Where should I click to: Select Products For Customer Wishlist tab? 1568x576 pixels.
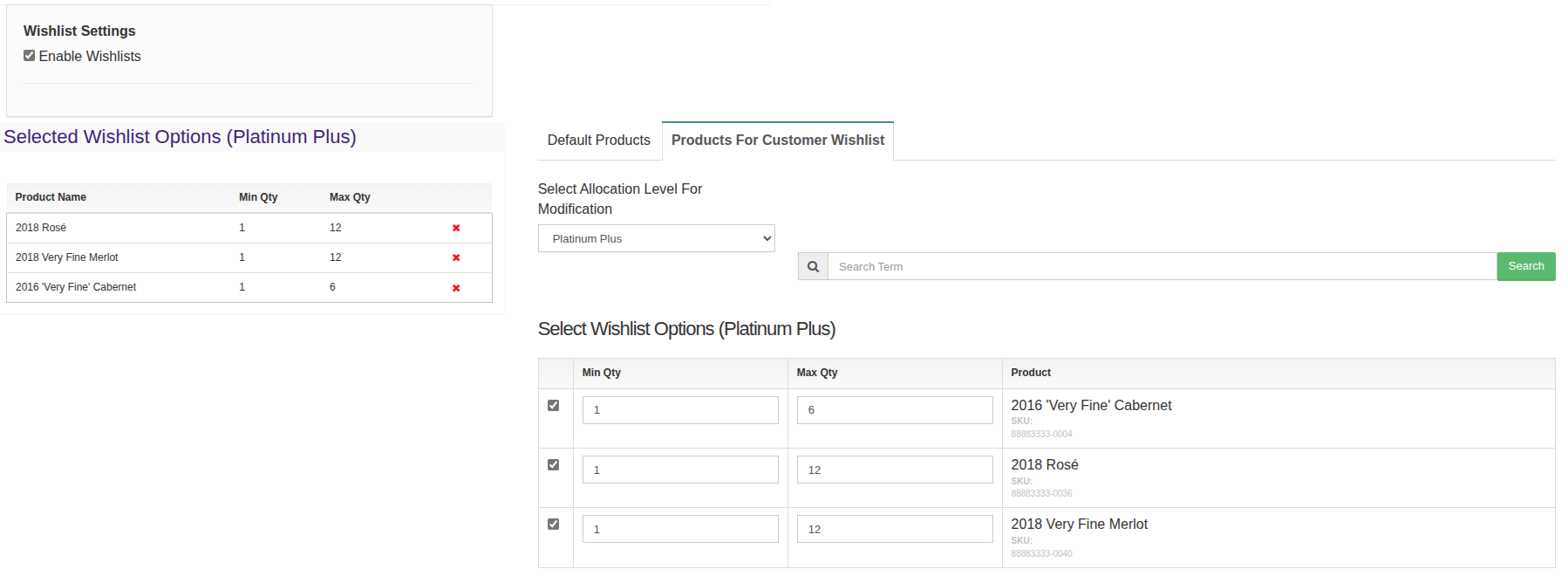777,141
